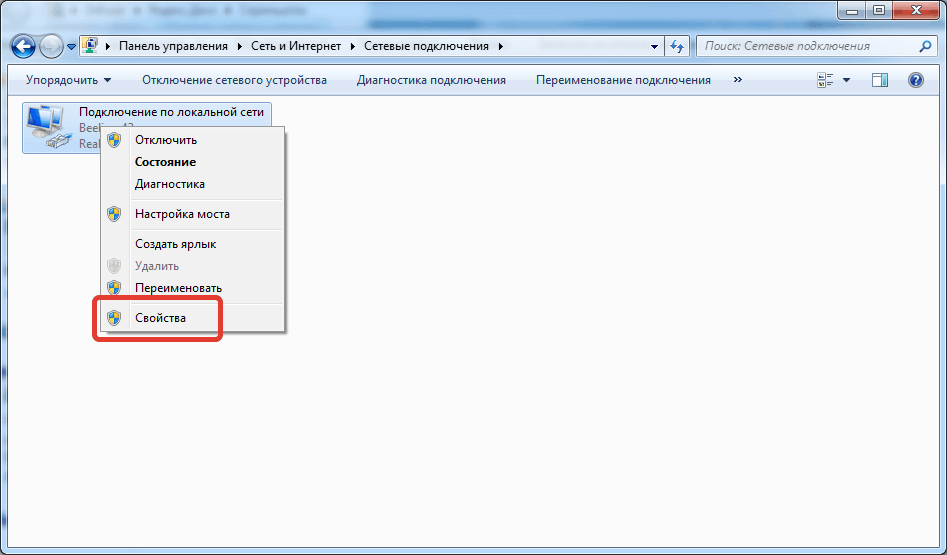The image size is (947, 555).
Task: Click the change view icon in toolbar
Action: tap(826, 80)
